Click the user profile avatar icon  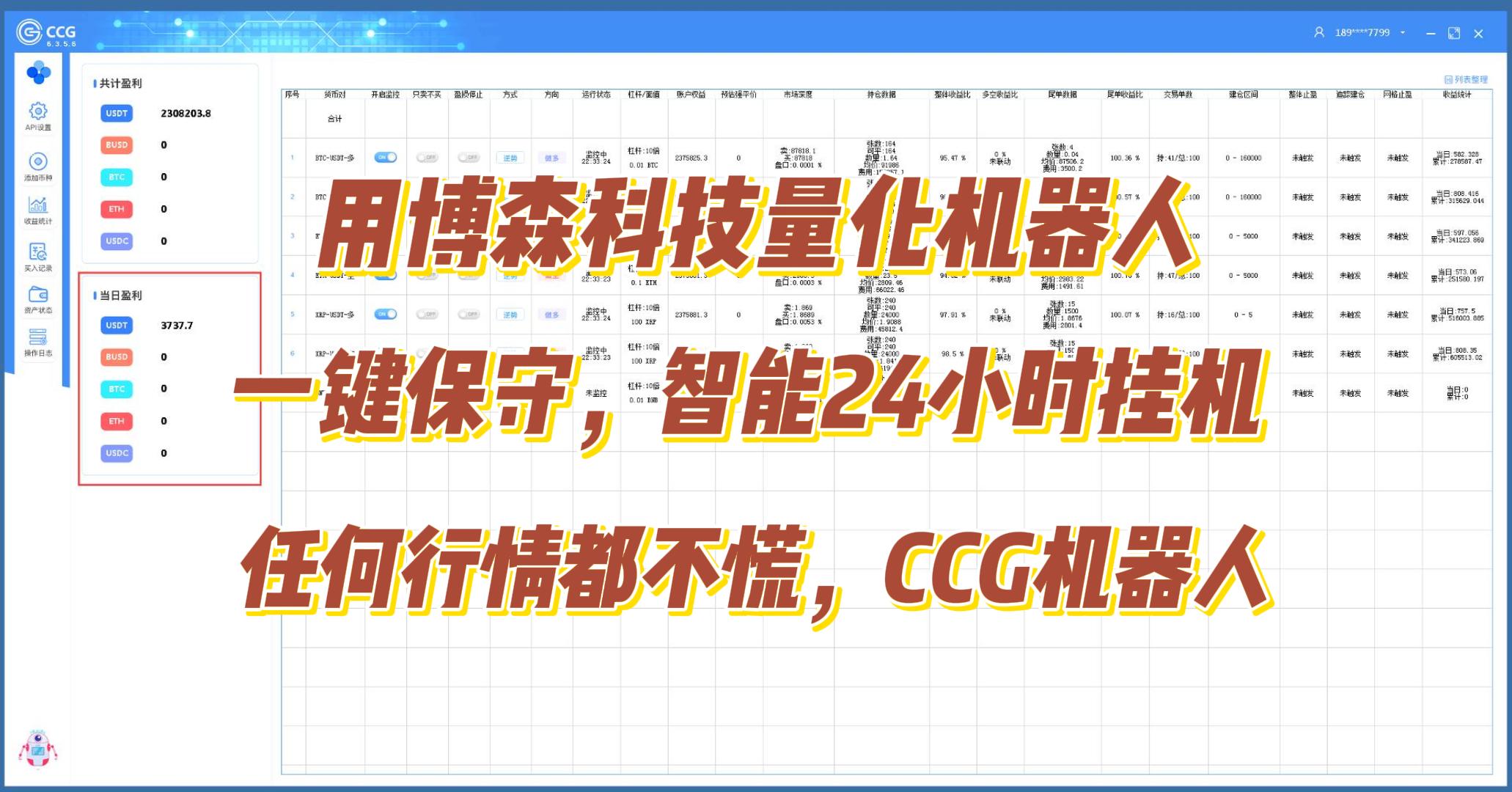1319,32
